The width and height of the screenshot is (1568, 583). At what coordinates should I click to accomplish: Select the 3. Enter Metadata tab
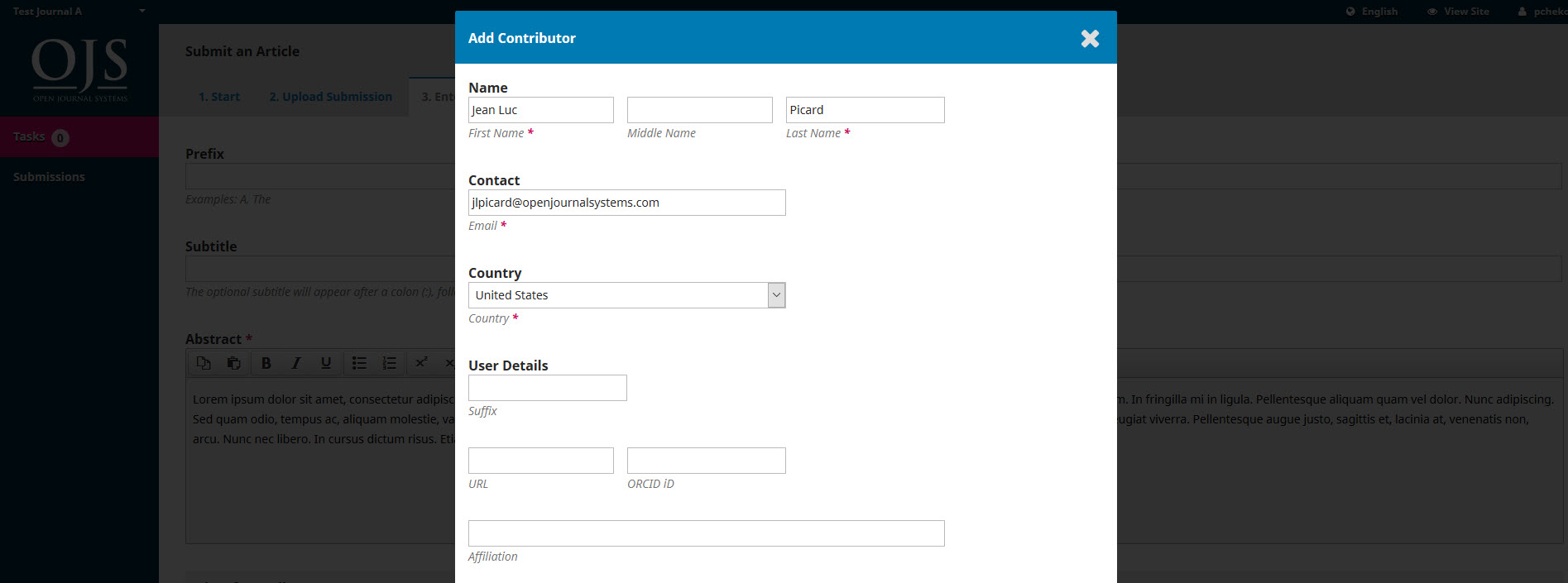pos(433,97)
